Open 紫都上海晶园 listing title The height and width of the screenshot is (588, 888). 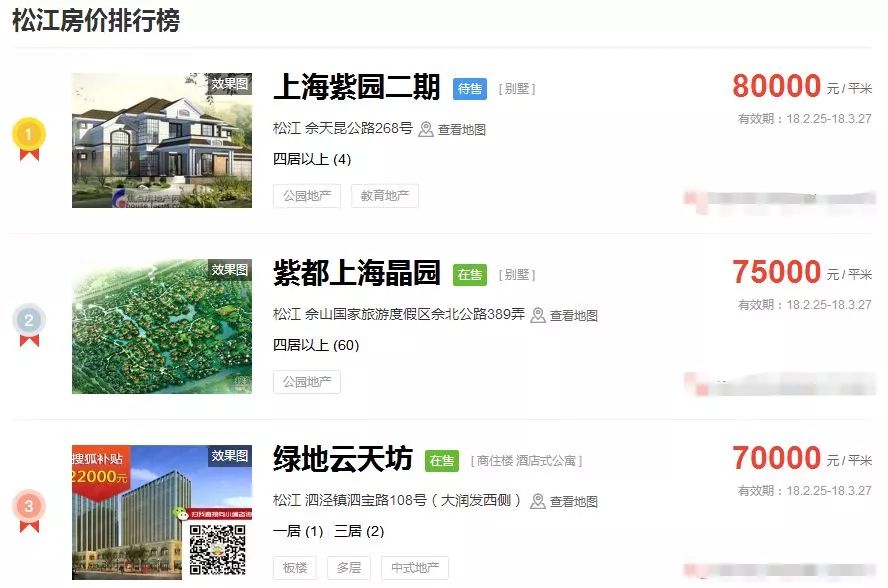pyautogui.click(x=356, y=273)
